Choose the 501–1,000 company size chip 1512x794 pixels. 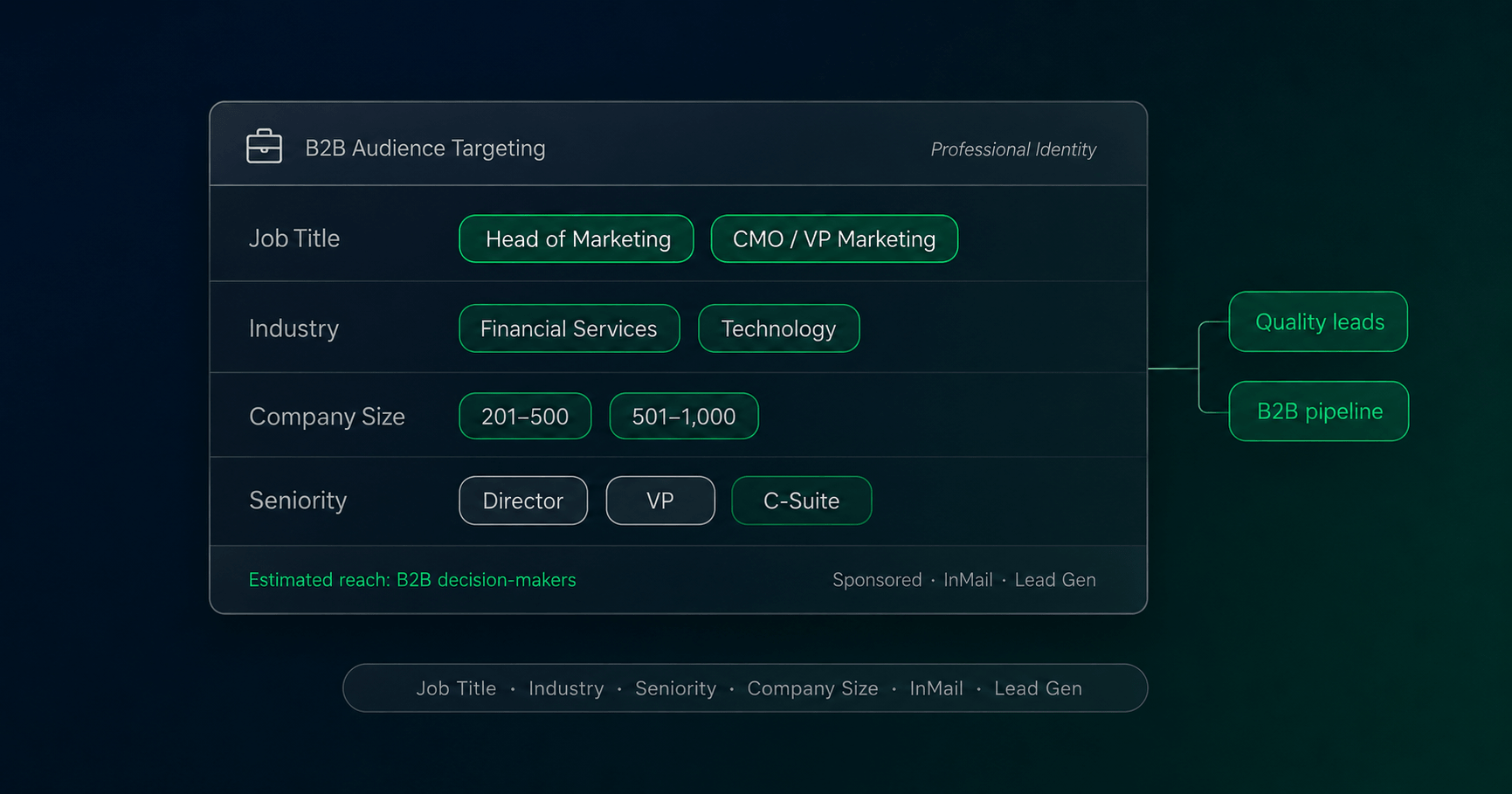(x=684, y=416)
